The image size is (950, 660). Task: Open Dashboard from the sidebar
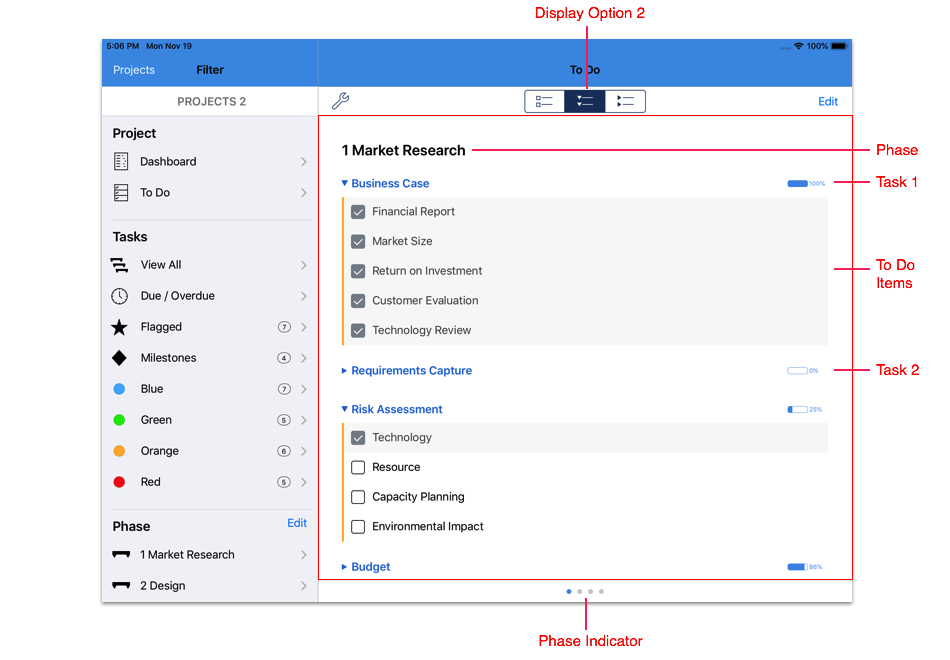168,161
